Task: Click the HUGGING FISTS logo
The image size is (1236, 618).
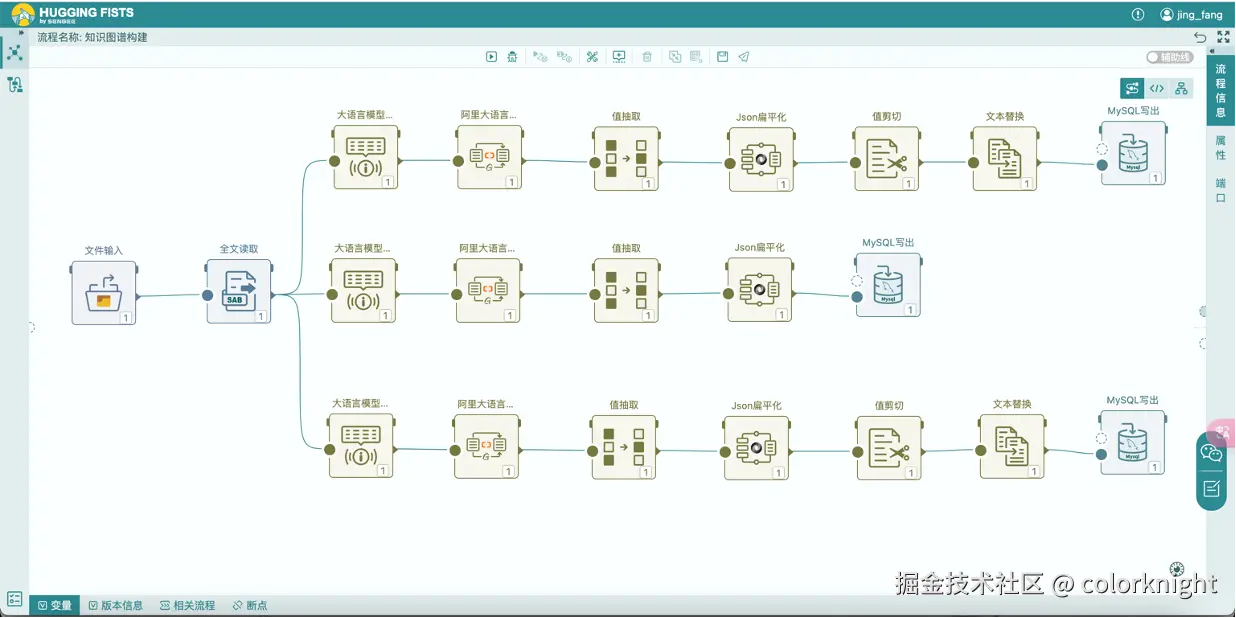Action: [72, 14]
